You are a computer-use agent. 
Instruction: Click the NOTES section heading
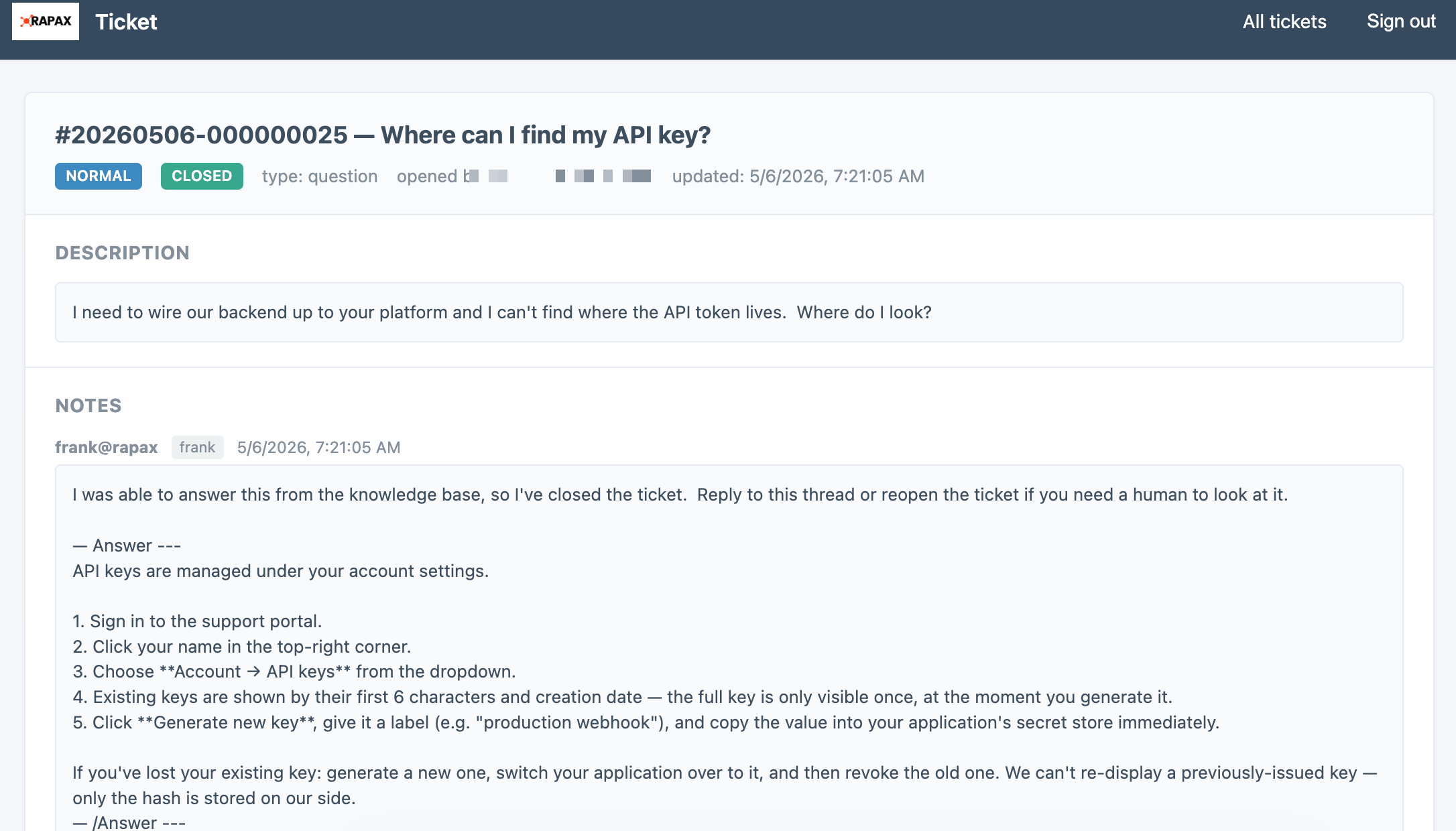pos(88,405)
